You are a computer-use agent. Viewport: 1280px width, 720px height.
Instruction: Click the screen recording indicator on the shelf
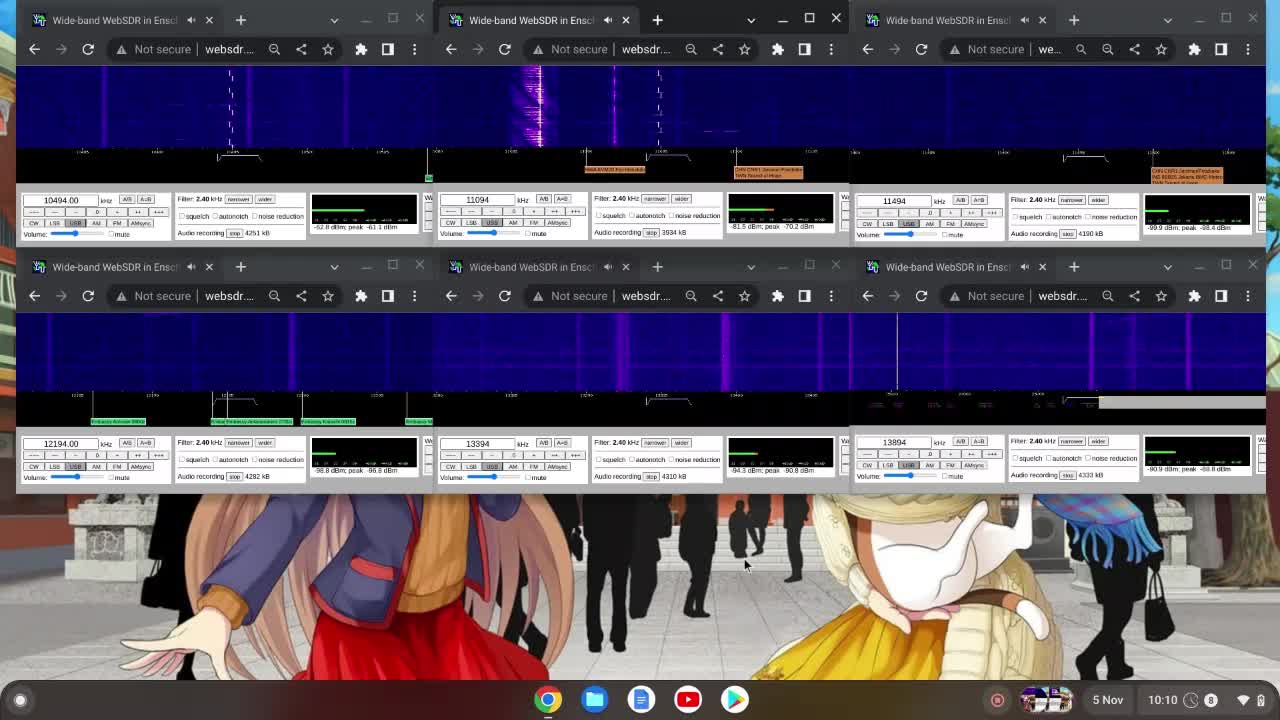coord(997,700)
